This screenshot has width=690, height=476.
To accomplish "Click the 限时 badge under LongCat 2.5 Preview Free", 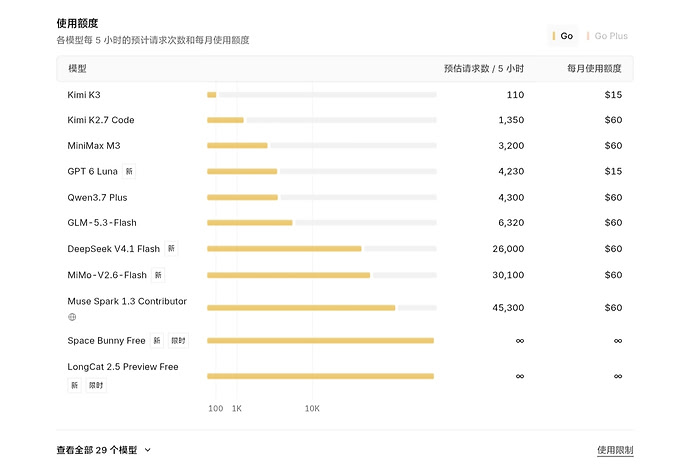I will (96, 385).
